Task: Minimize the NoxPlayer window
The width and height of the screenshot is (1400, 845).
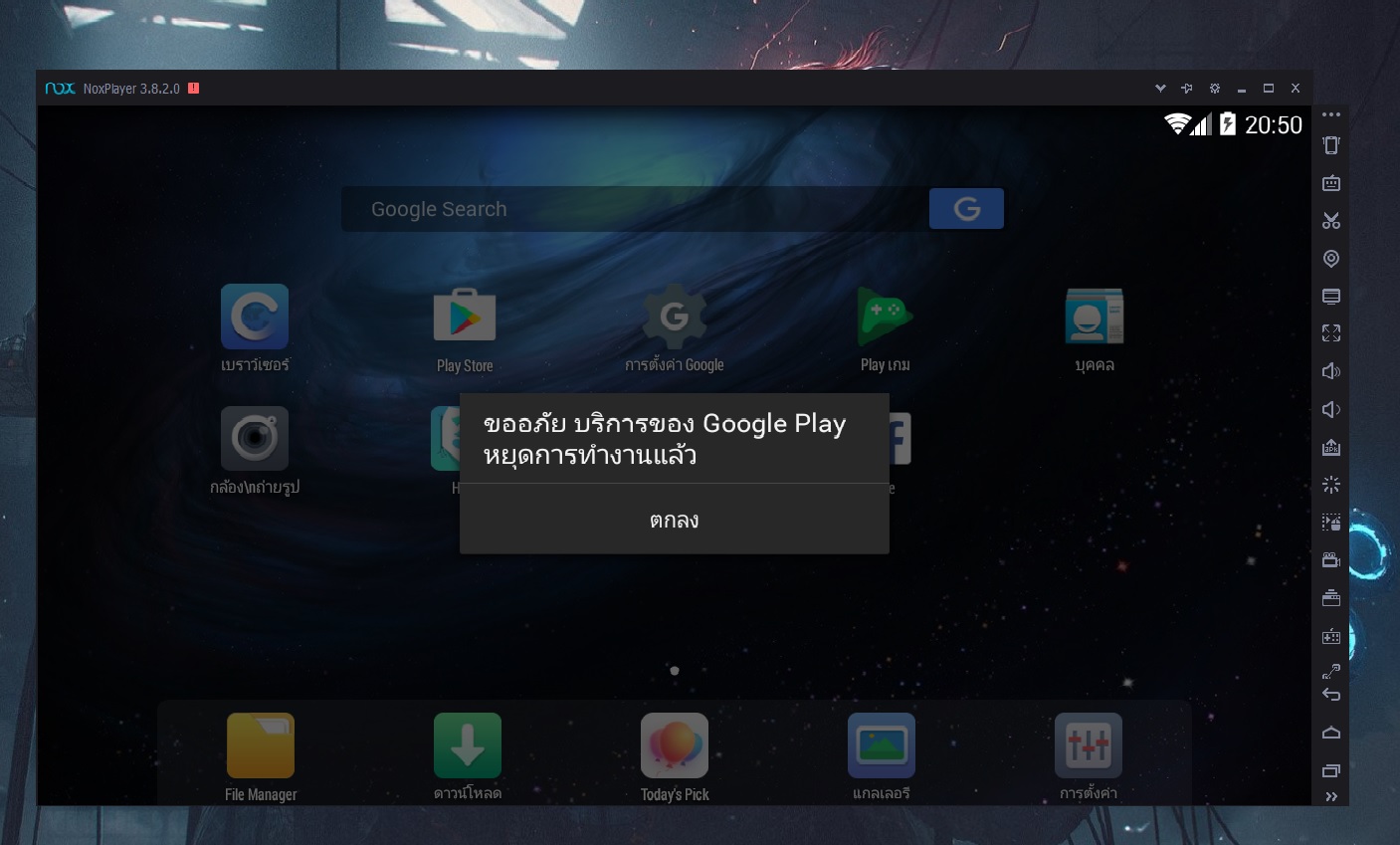Action: pos(1242,89)
